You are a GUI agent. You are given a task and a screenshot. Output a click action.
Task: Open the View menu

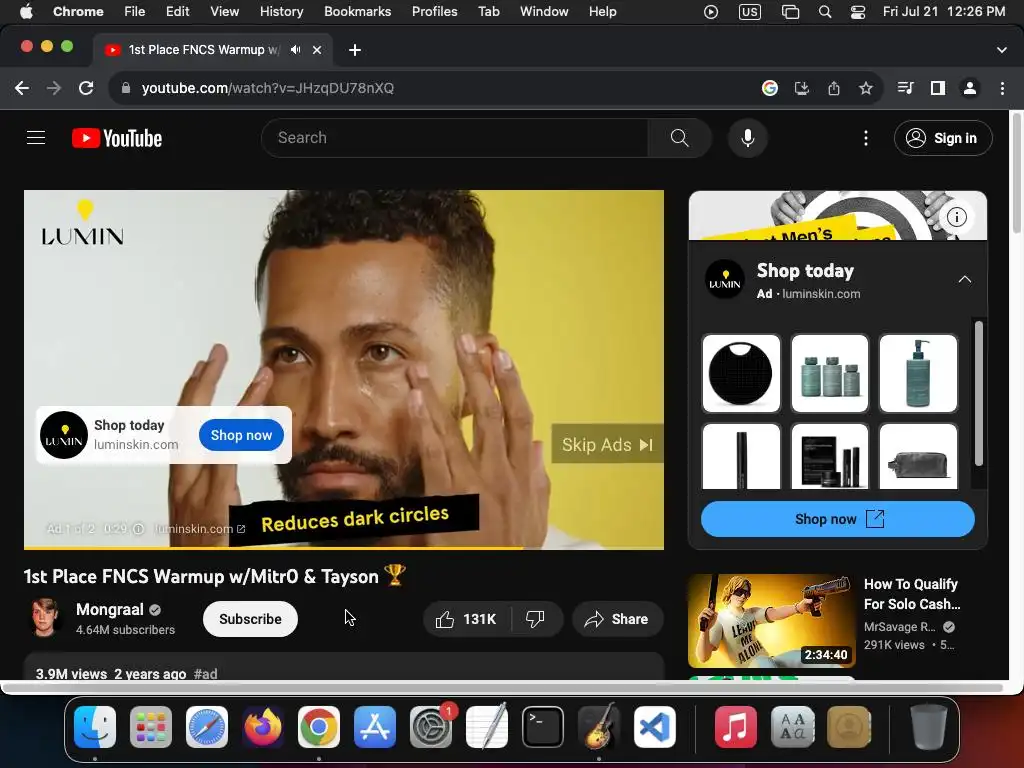click(x=224, y=11)
